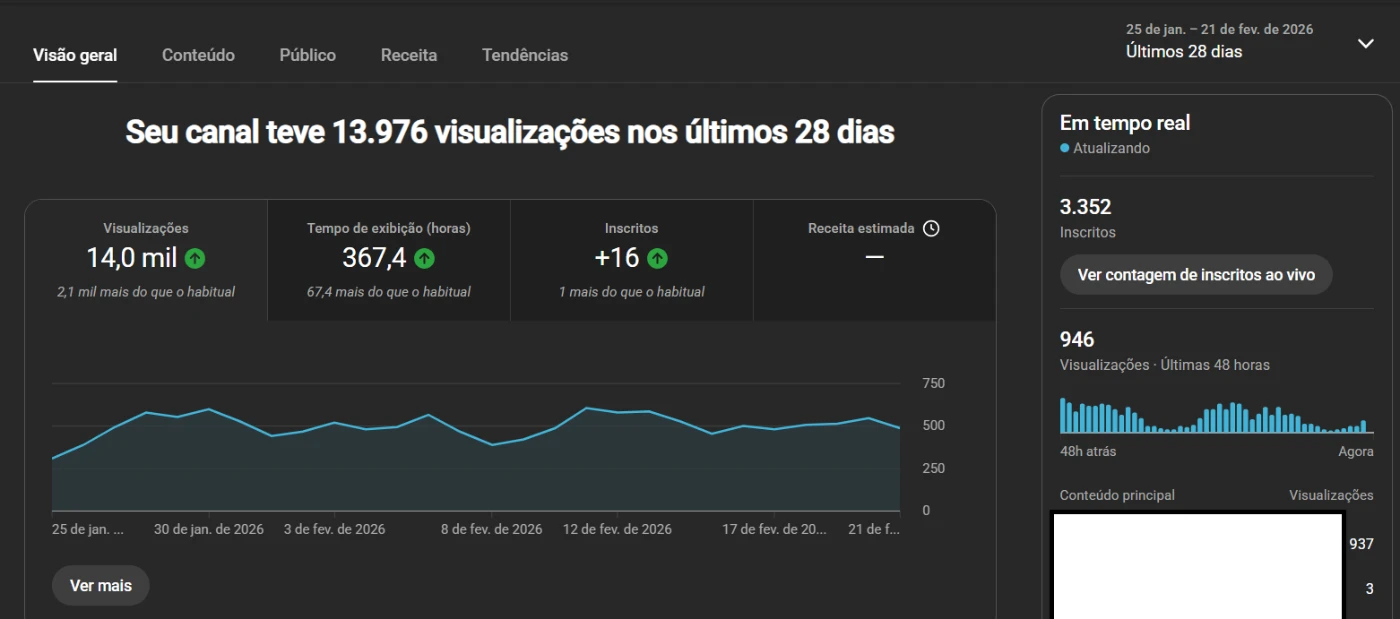This screenshot has width=1400, height=619.
Task: Select the Inscritos metric card
Action: (631, 260)
